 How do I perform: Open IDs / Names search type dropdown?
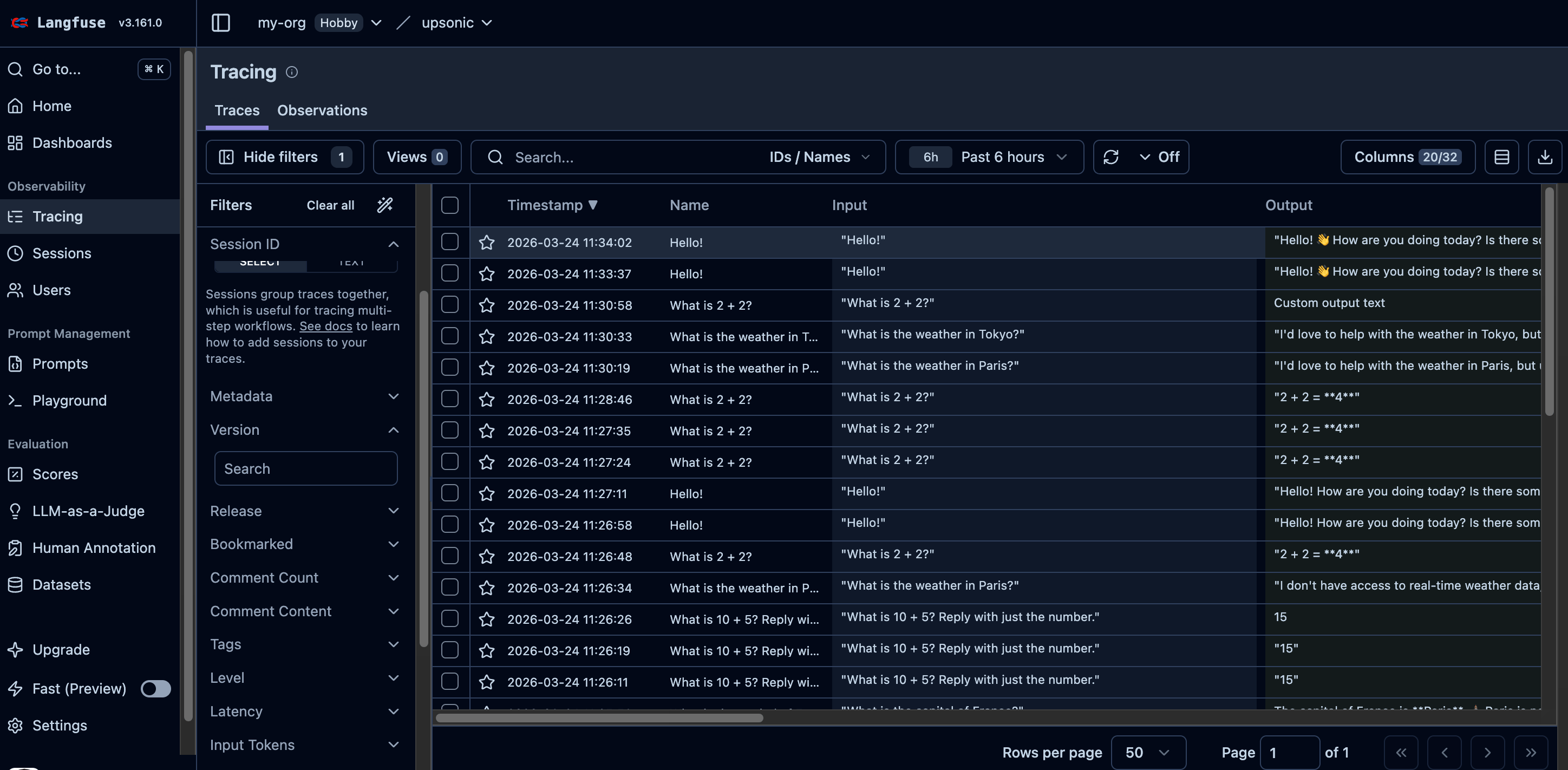pos(819,157)
